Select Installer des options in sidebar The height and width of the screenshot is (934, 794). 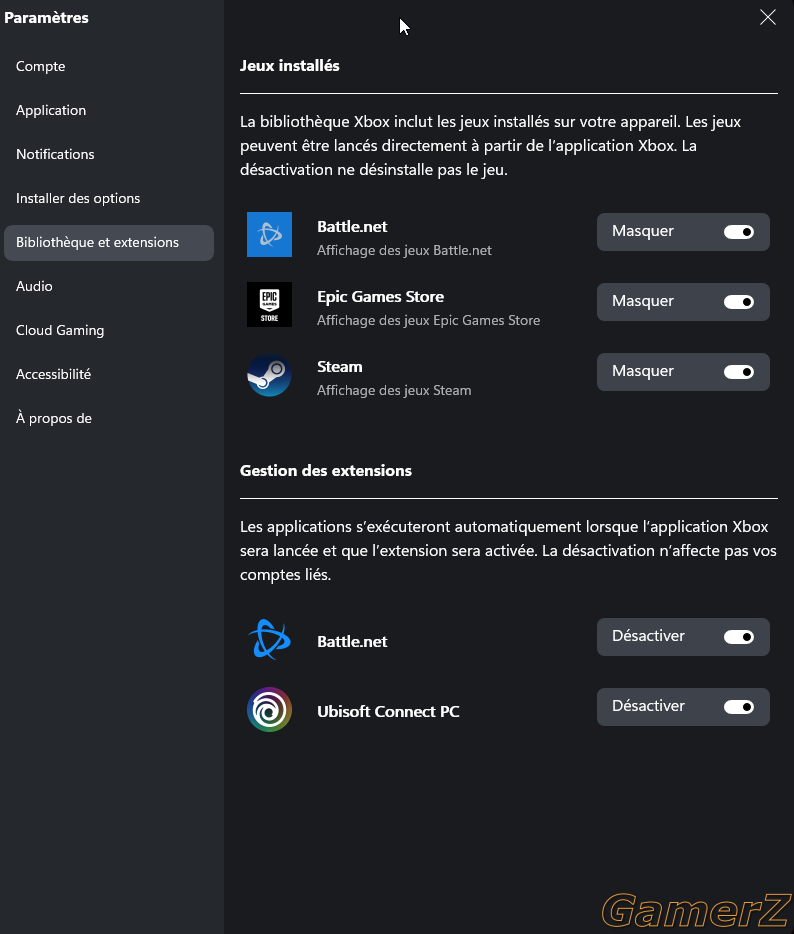point(109,198)
